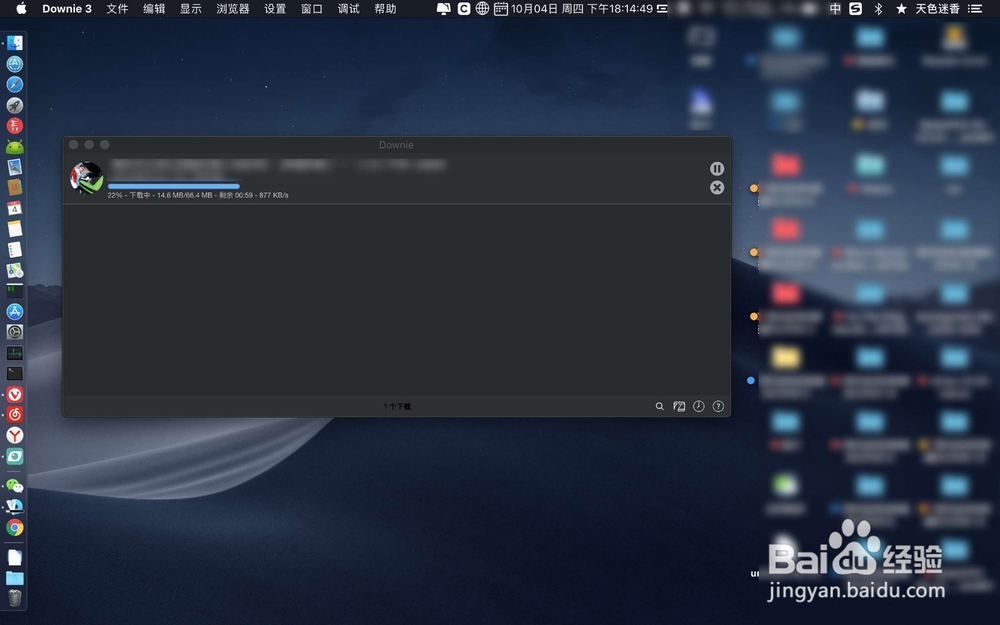Screen dimensions: 1000x625
Task: Open the search icon in Downie's bottom bar
Action: pos(659,406)
